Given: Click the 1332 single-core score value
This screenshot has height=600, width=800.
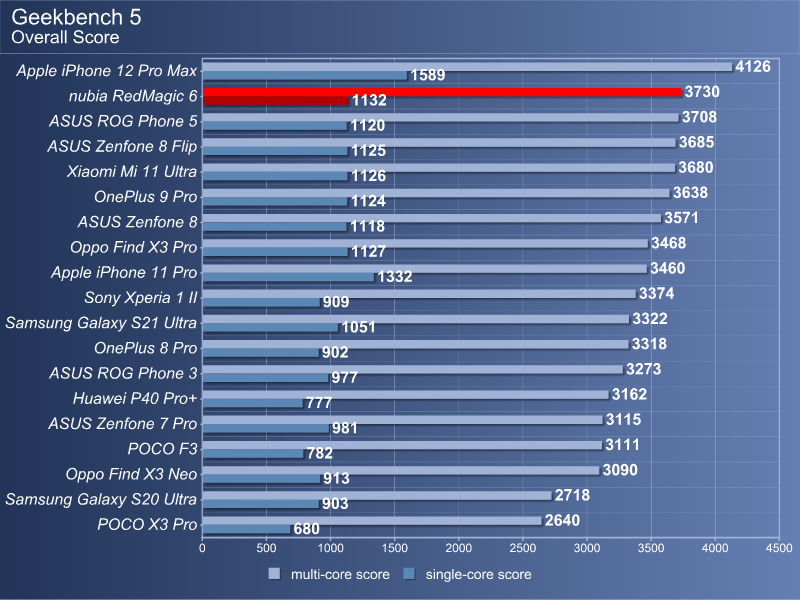Looking at the screenshot, I should (x=395, y=277).
